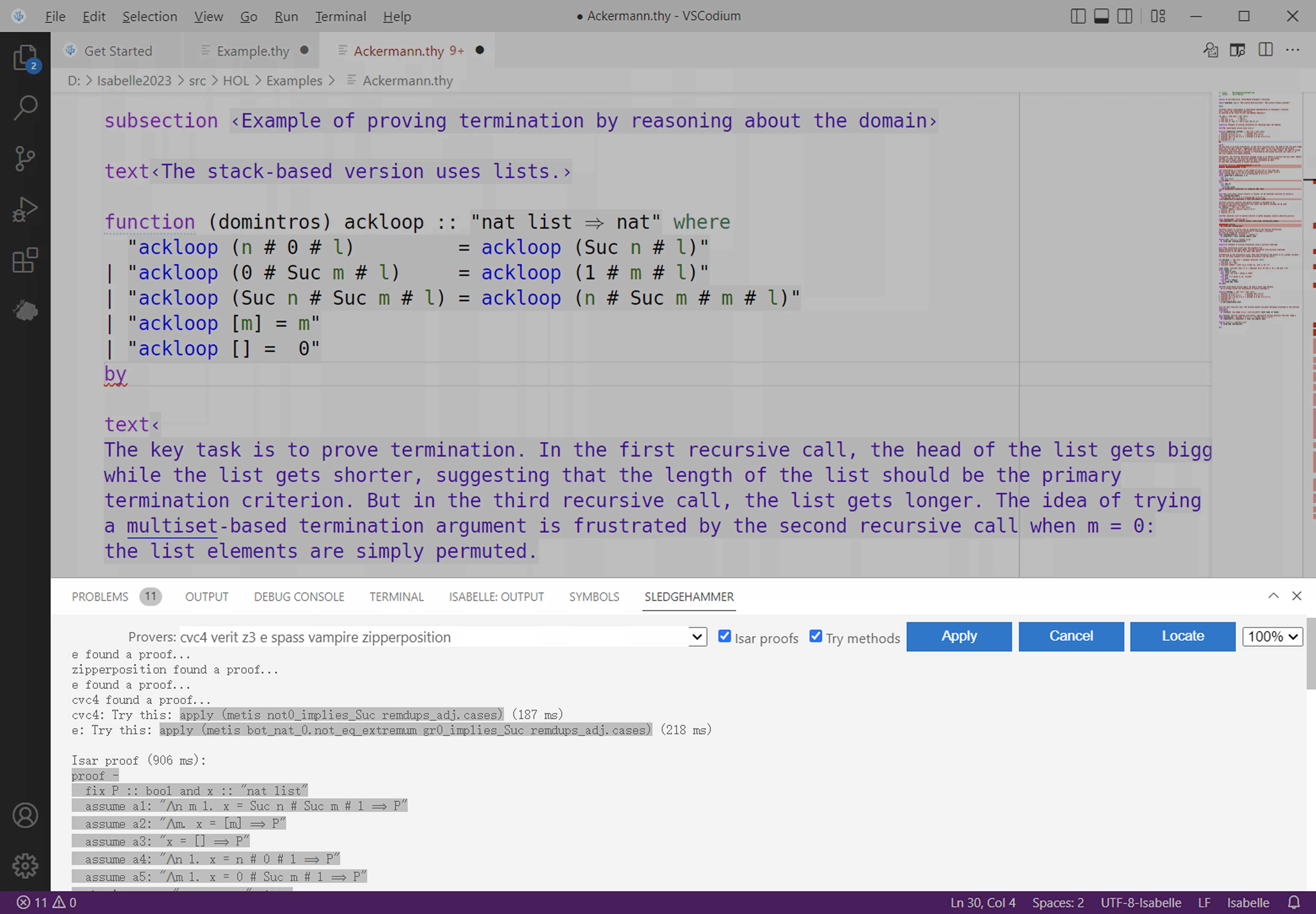The height and width of the screenshot is (914, 1316).
Task: Click Isabelle2023 in the breadcrumb
Action: [x=134, y=81]
